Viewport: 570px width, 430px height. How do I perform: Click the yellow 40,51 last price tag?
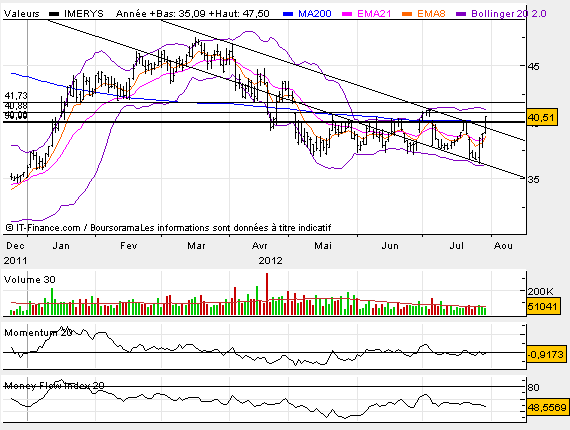[x=541, y=117]
